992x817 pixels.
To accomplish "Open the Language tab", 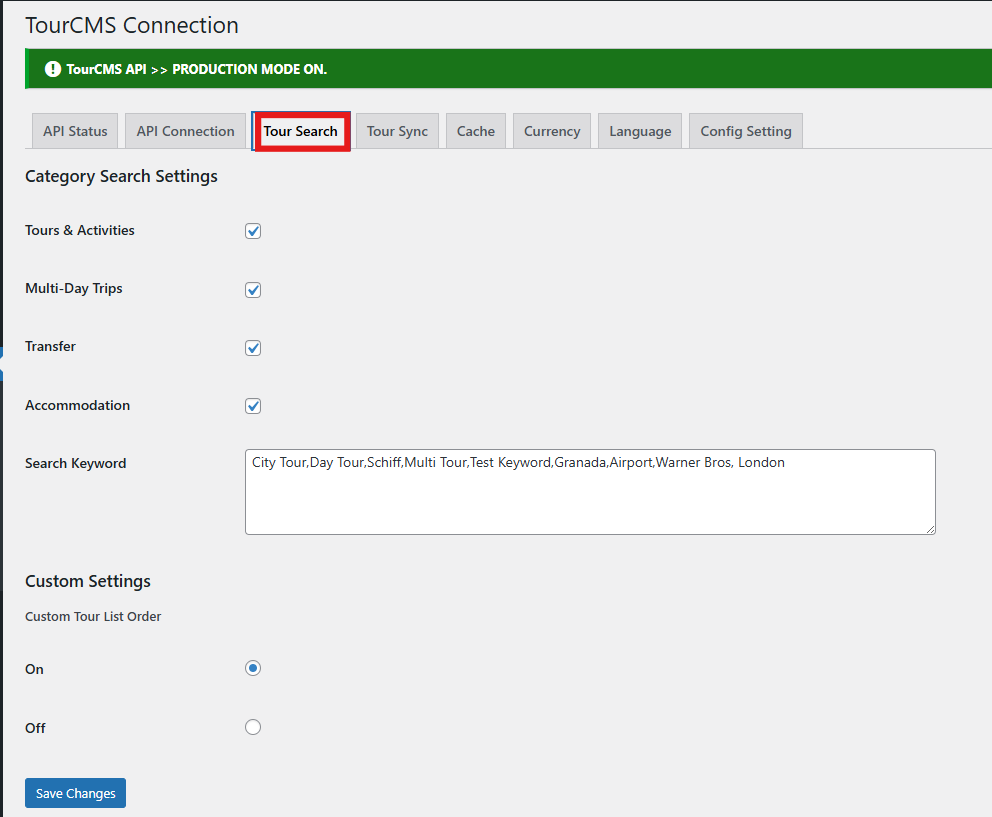I will 640,131.
